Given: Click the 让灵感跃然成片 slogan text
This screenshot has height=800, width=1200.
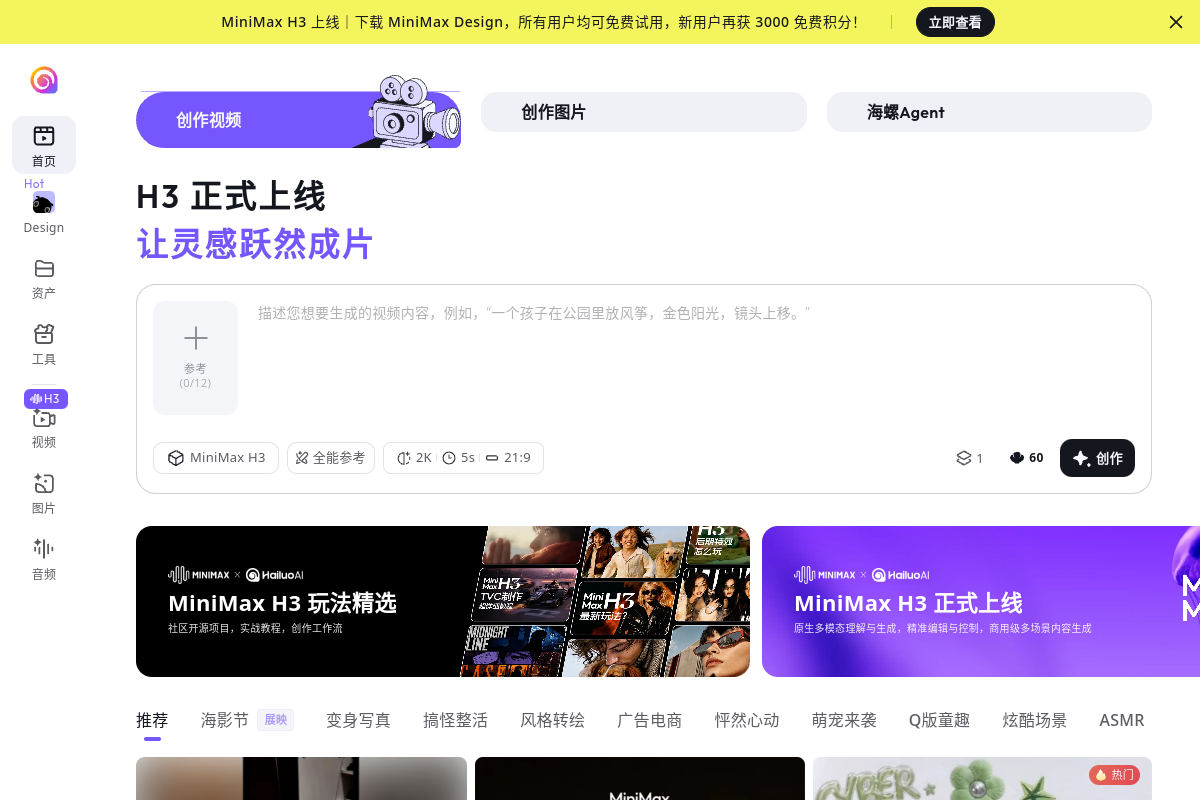Looking at the screenshot, I should pyautogui.click(x=255, y=244).
